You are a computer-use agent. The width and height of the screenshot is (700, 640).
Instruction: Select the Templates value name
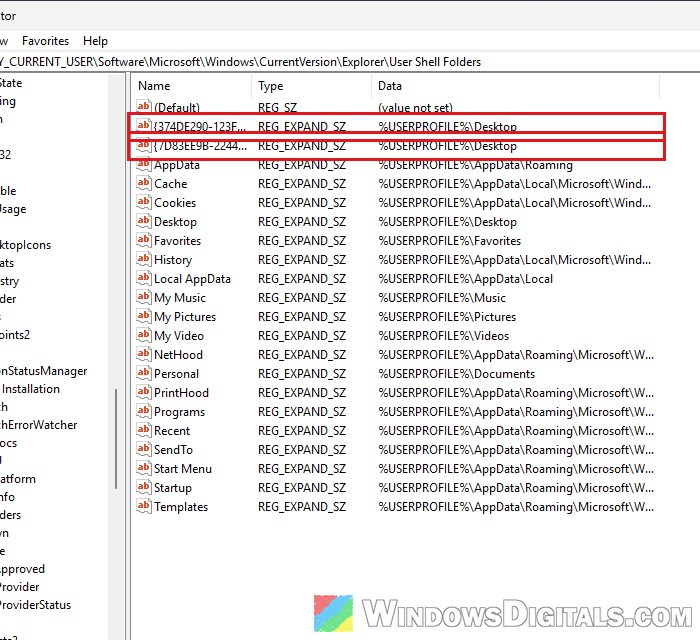click(181, 507)
